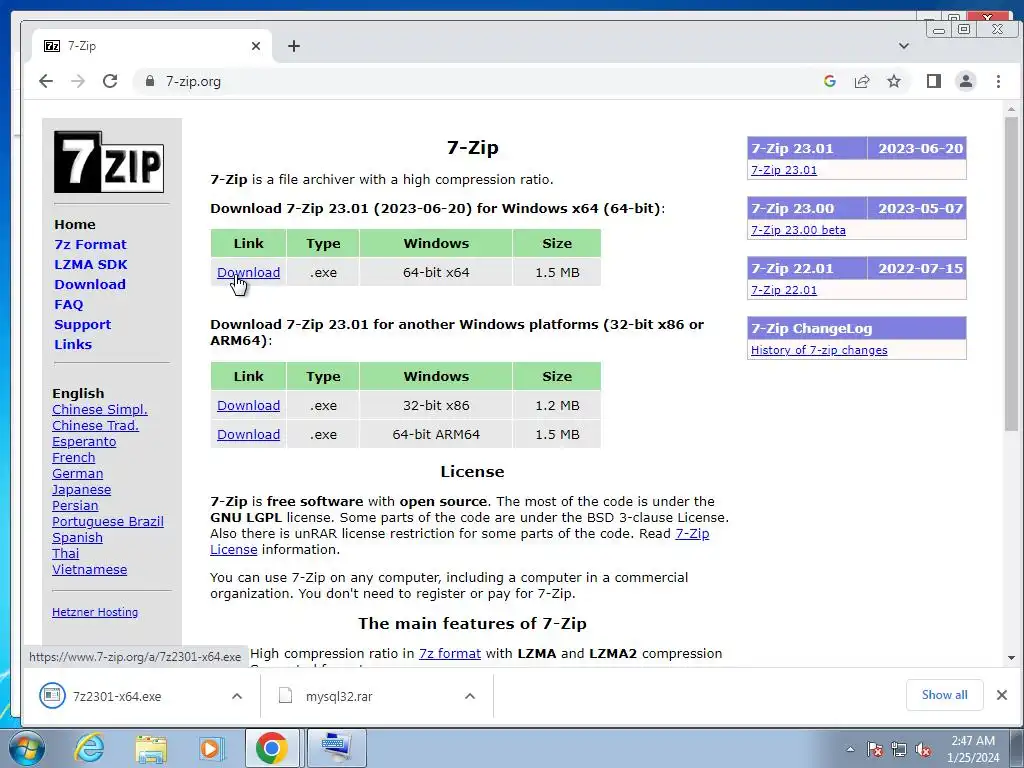Open the browser side panel

coord(934,81)
